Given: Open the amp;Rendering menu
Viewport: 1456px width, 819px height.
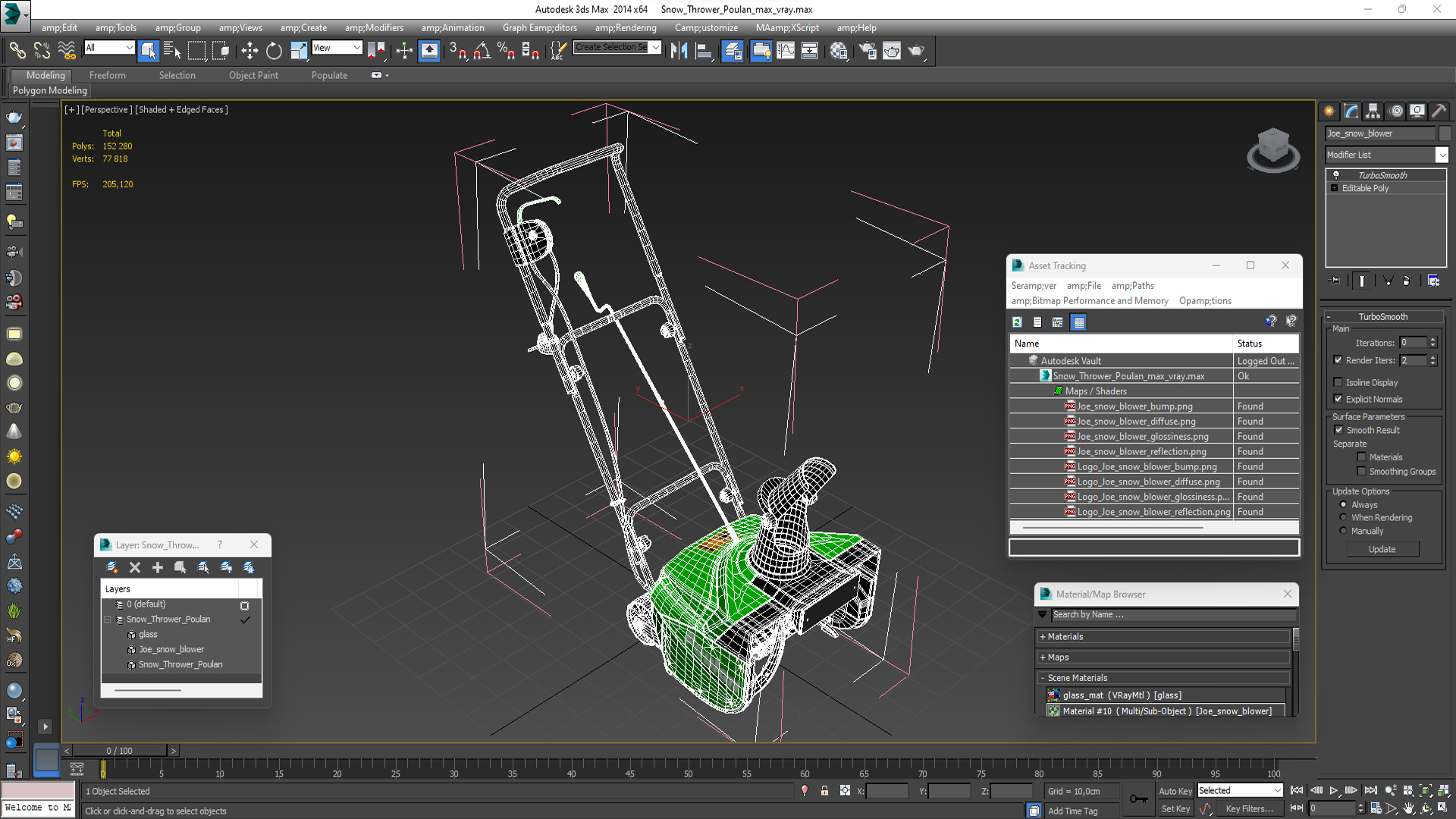Looking at the screenshot, I should pyautogui.click(x=625, y=27).
